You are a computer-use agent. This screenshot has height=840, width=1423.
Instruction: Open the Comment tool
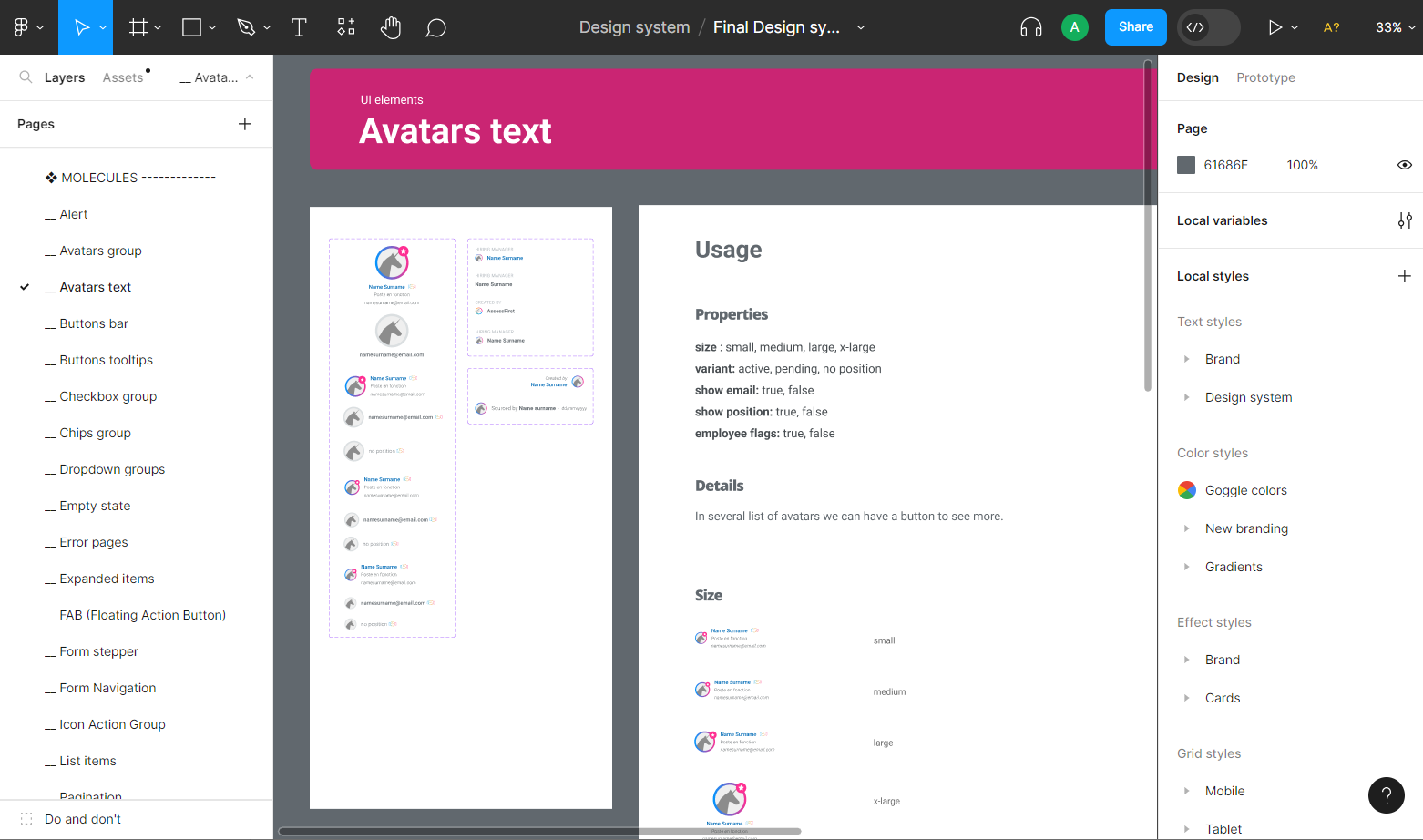(436, 27)
